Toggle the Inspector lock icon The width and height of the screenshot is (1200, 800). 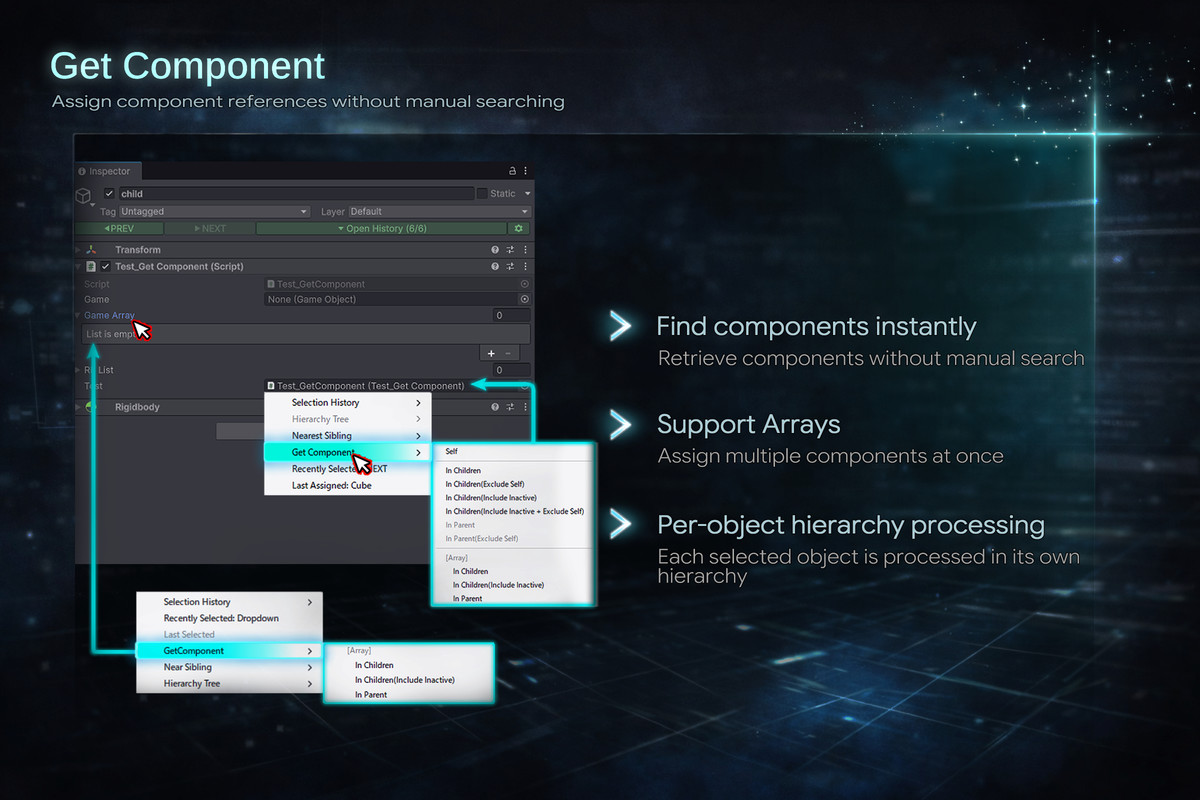(x=512, y=169)
